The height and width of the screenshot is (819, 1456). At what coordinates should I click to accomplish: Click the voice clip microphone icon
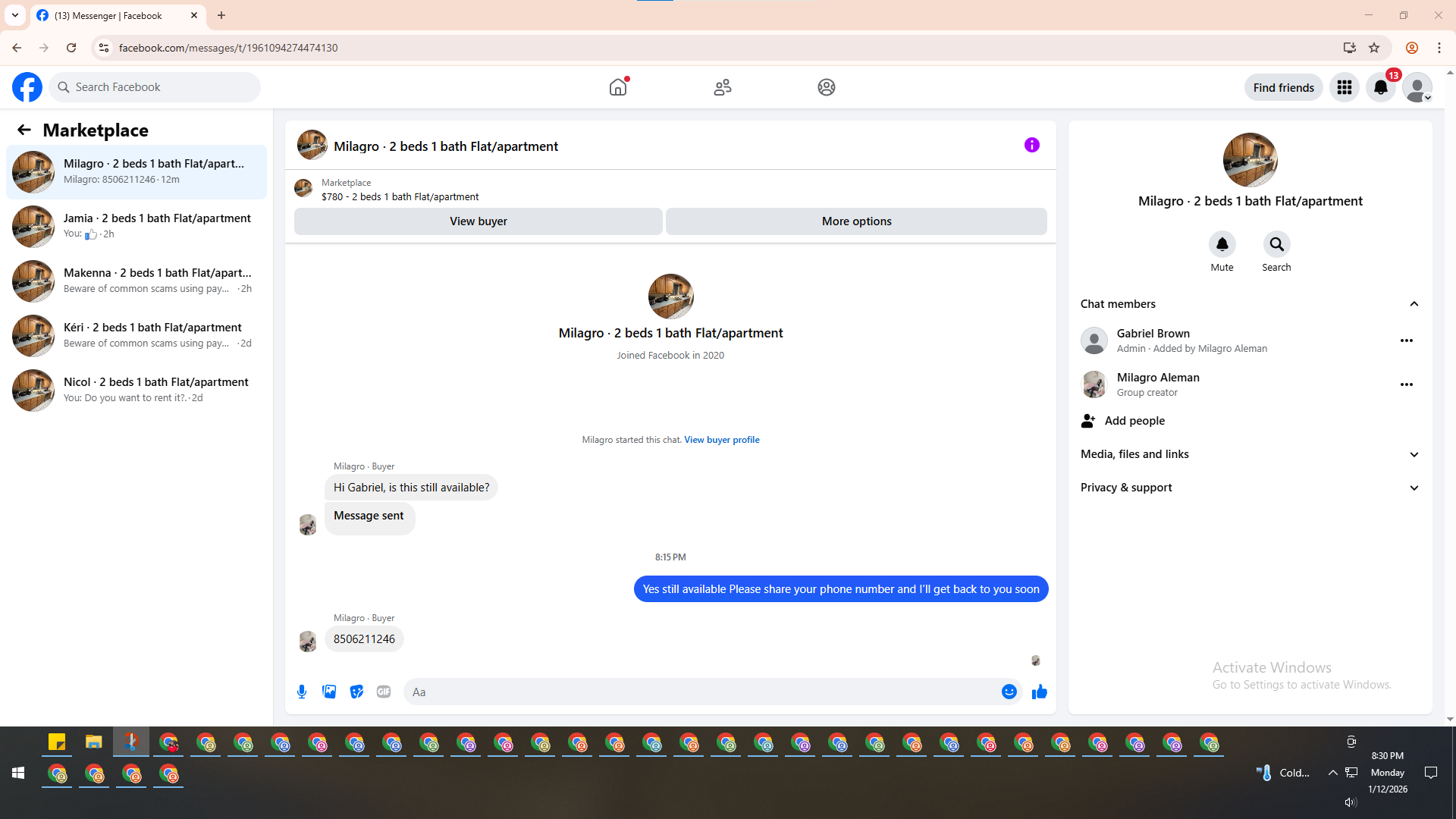302,692
